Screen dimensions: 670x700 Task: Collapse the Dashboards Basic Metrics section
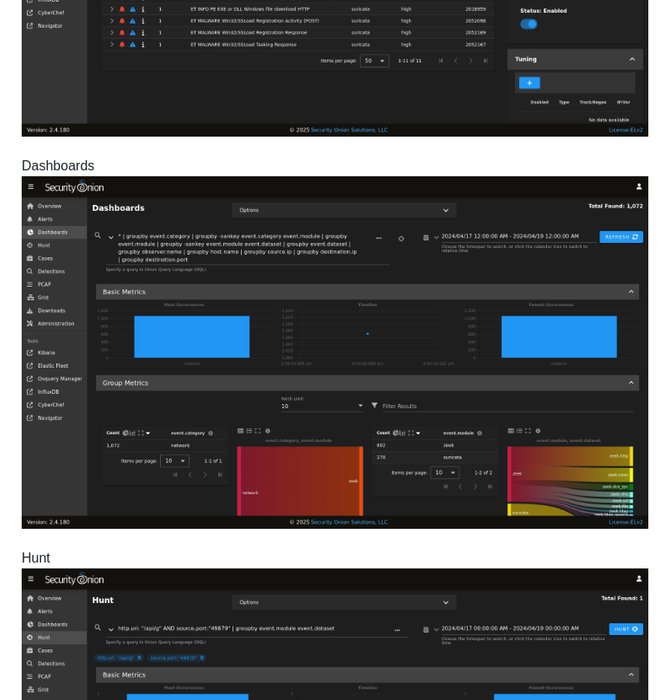631,292
